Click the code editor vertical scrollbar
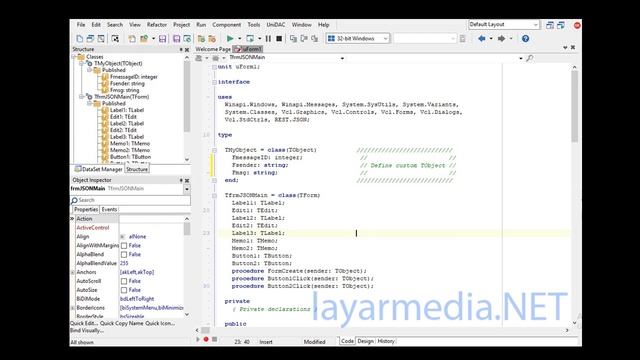 click(574, 194)
